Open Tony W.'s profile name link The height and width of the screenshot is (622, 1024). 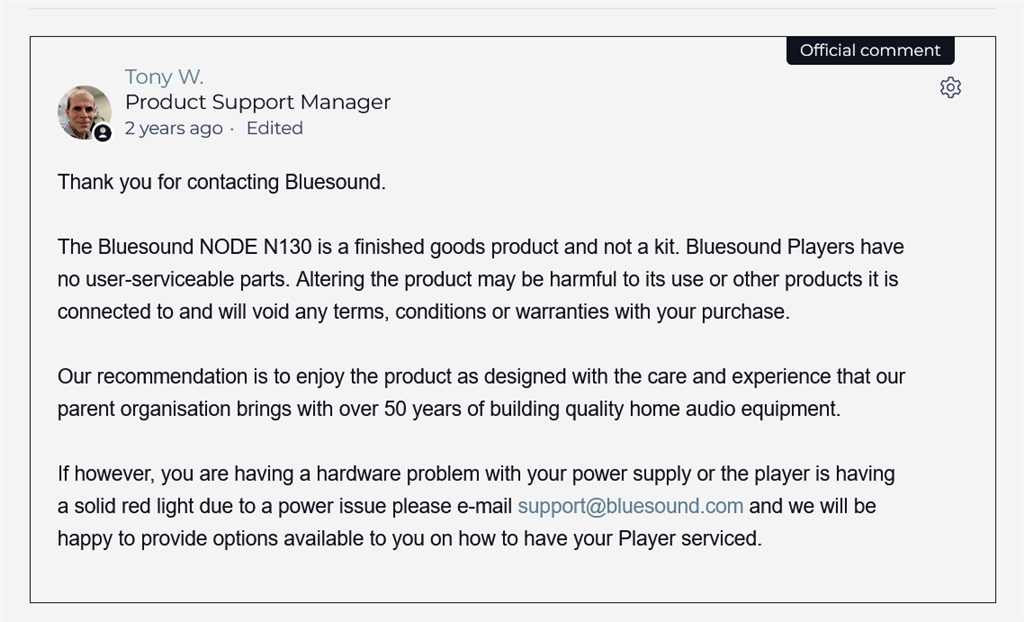click(x=164, y=77)
